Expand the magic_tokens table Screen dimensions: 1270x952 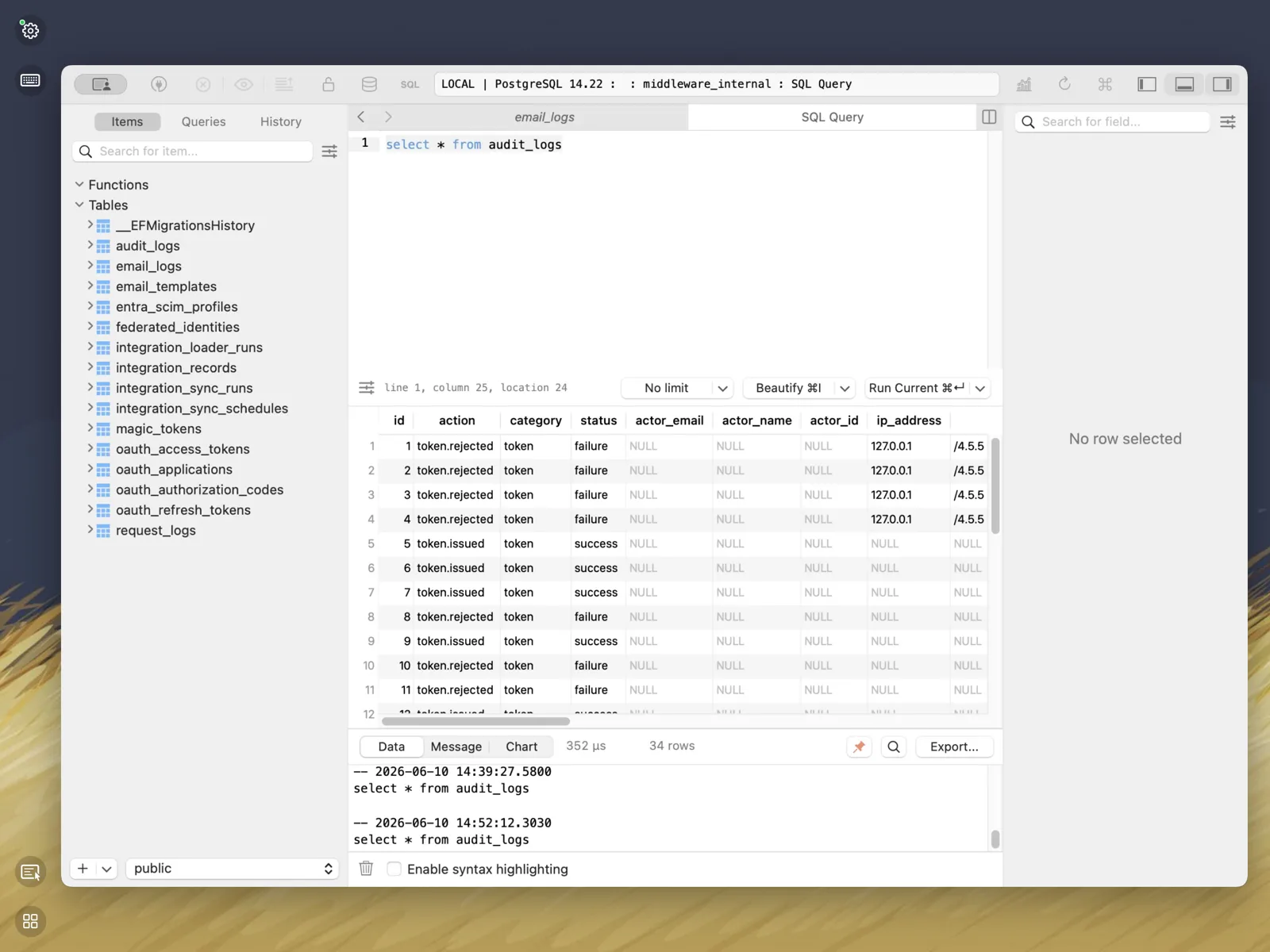point(90,428)
